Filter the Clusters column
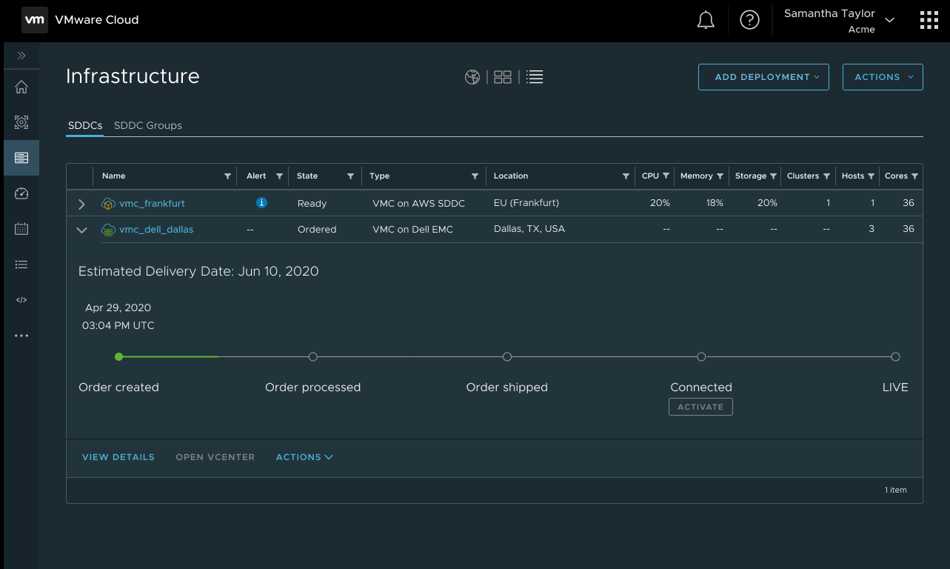The height and width of the screenshot is (569, 950). click(826, 176)
